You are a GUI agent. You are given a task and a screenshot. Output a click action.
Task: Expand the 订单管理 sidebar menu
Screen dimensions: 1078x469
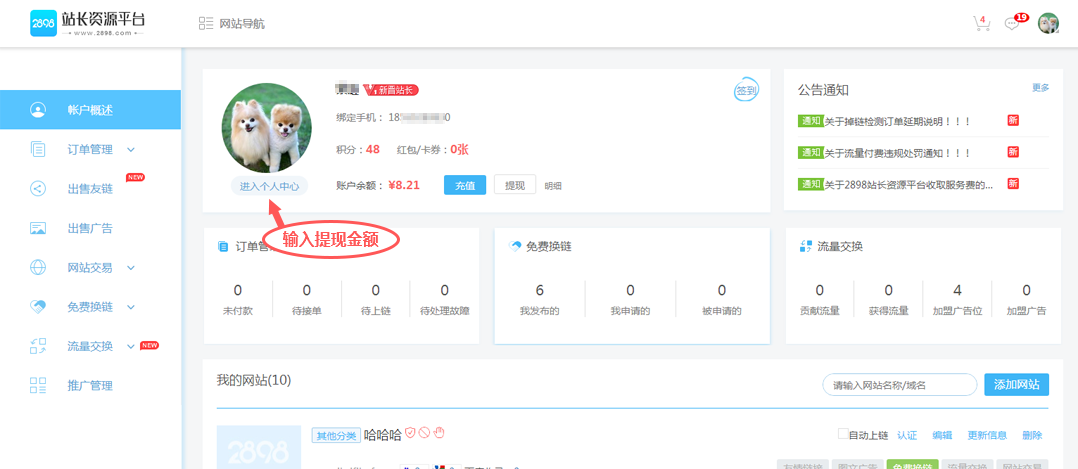pos(131,150)
